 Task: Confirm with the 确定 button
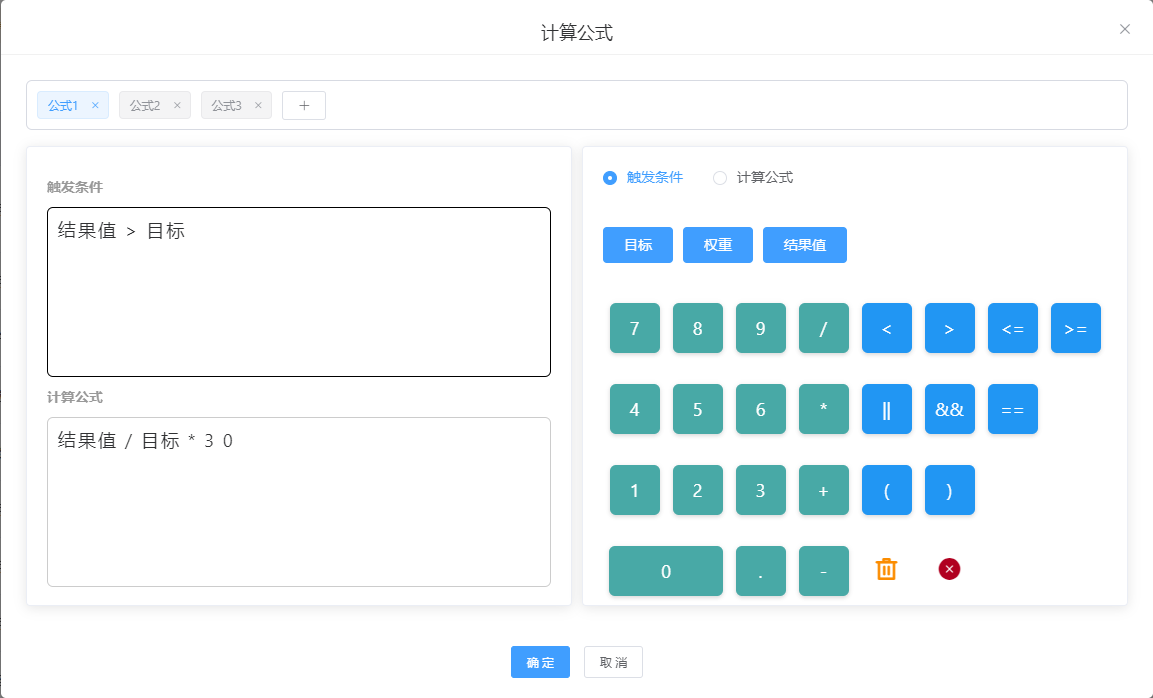(x=540, y=662)
